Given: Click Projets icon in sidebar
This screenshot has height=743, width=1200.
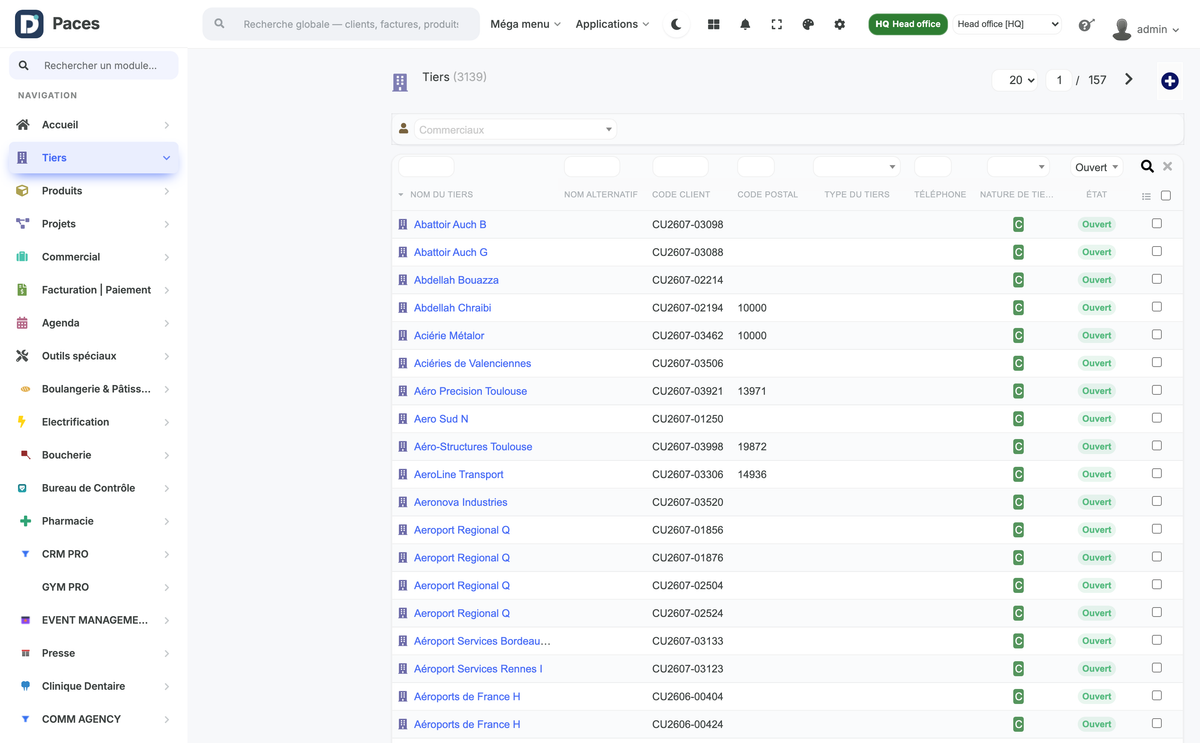Looking at the screenshot, I should tap(22, 224).
